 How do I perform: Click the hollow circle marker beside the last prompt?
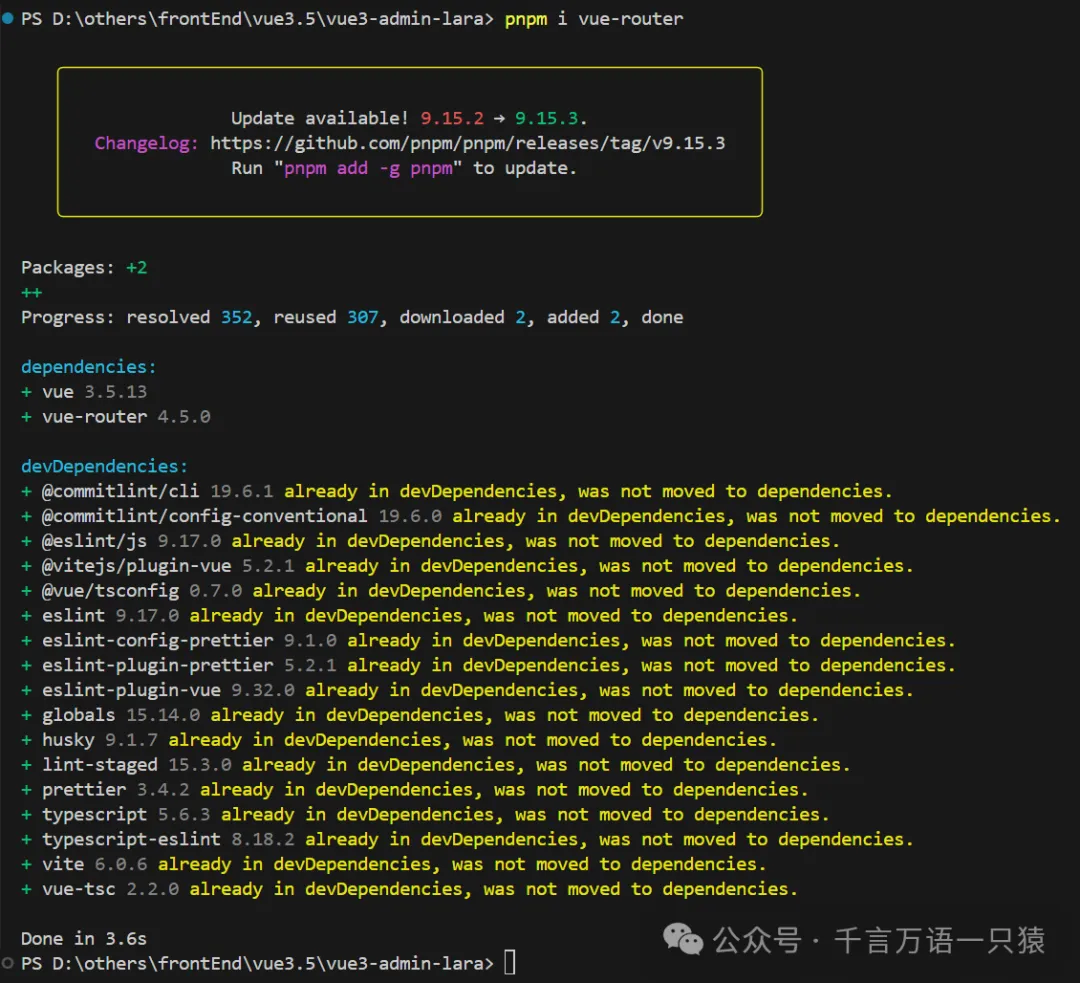[8, 963]
